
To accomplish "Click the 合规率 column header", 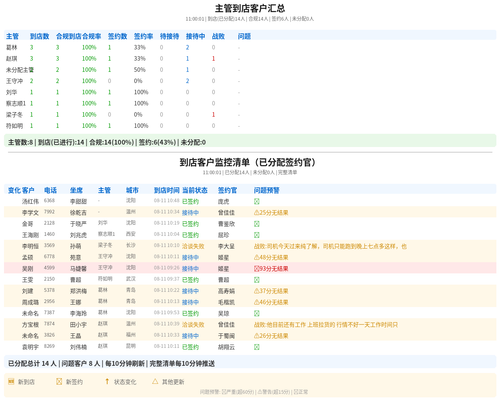I will (92, 36).
